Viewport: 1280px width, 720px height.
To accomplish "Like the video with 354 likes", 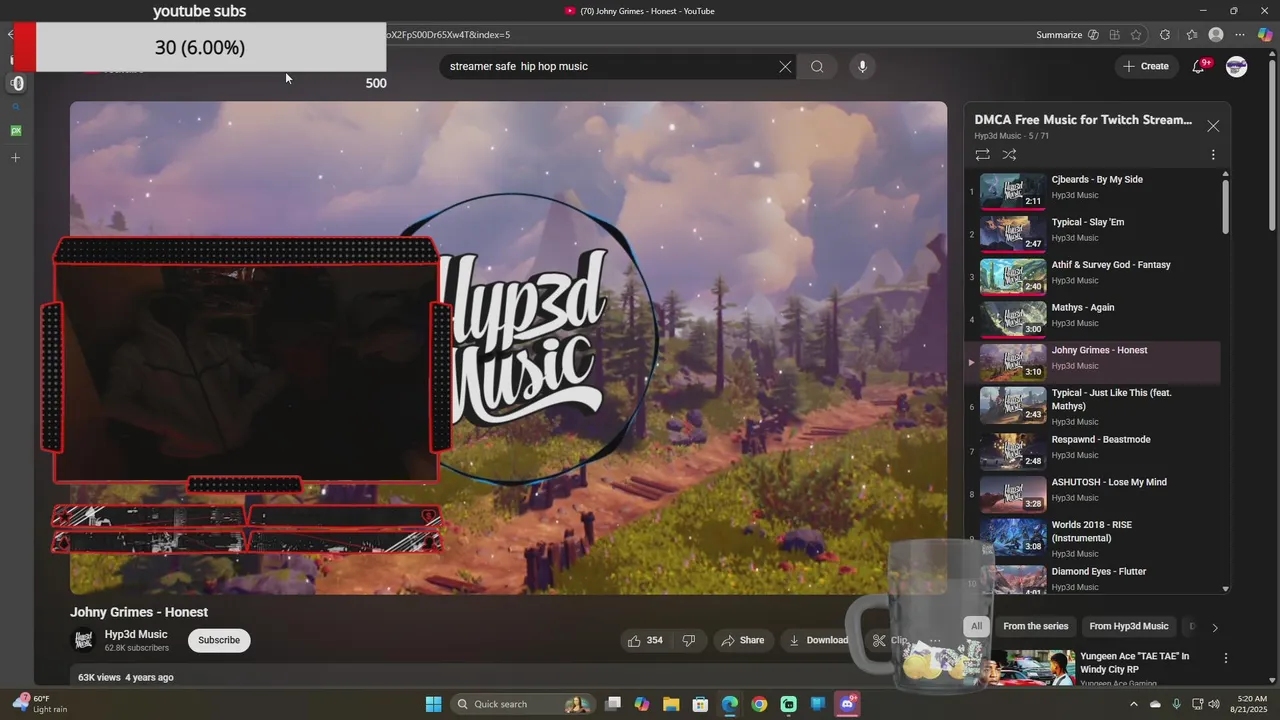I will pos(645,640).
